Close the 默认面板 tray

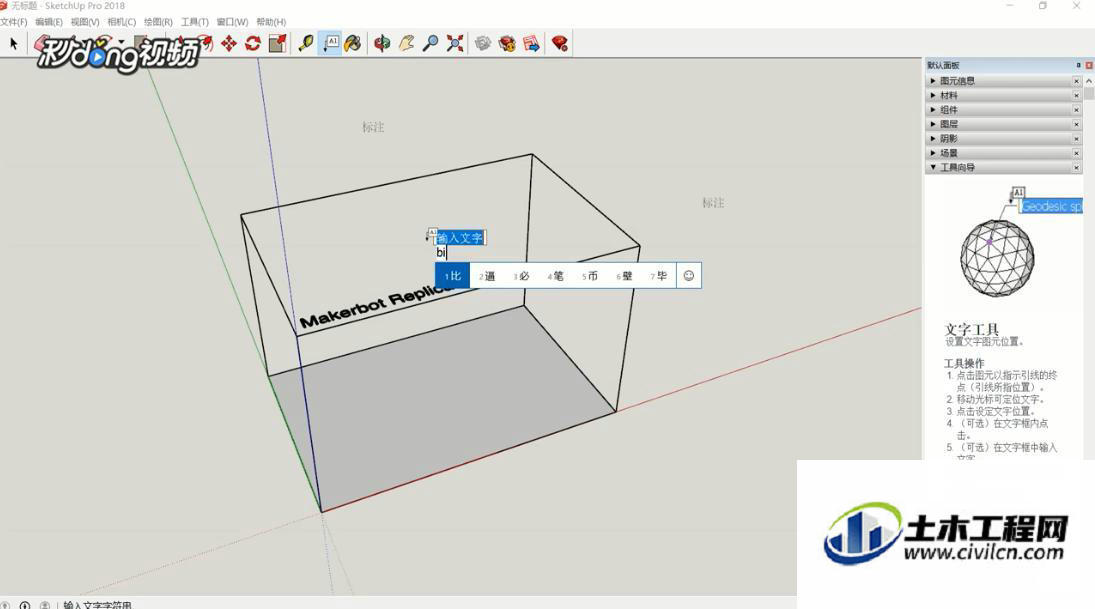tap(1089, 65)
